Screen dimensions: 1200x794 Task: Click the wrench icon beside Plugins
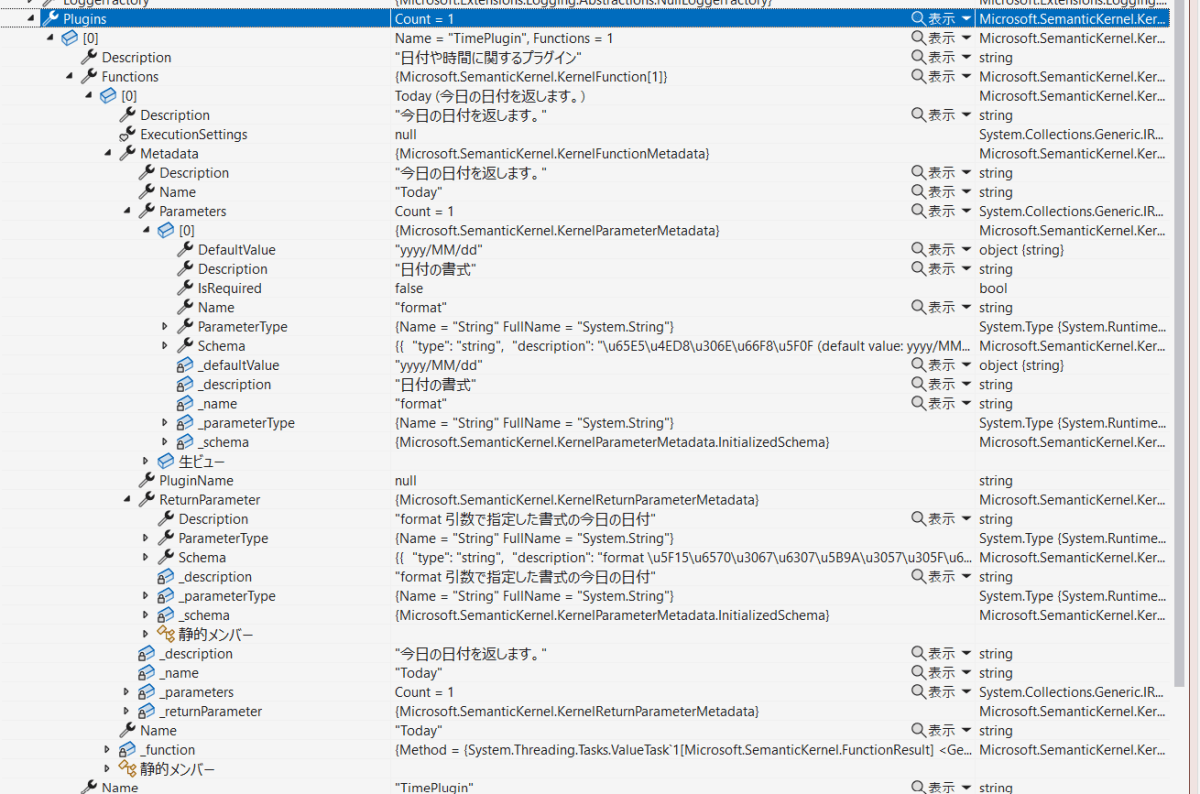click(51, 19)
